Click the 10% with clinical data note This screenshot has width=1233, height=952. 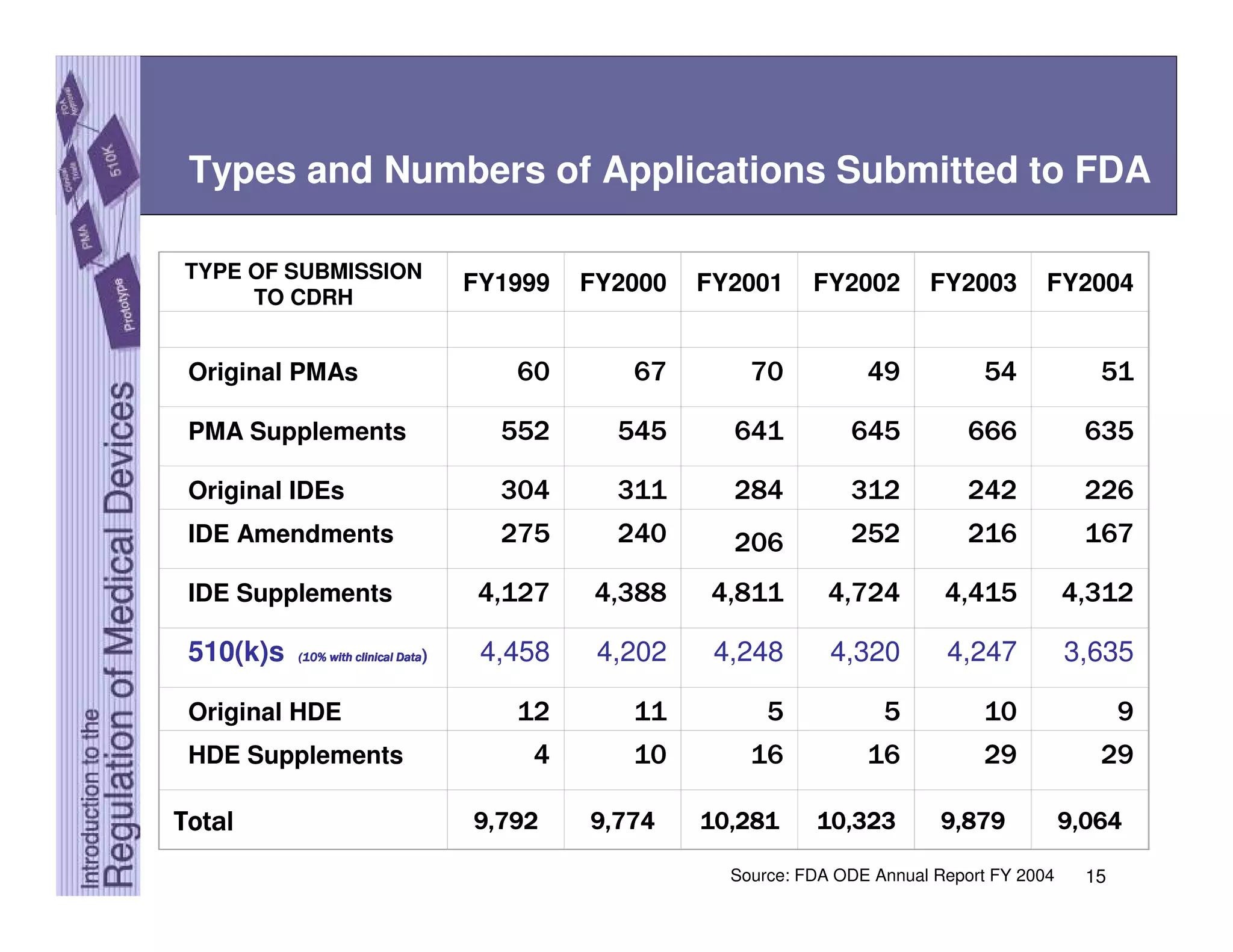point(362,657)
